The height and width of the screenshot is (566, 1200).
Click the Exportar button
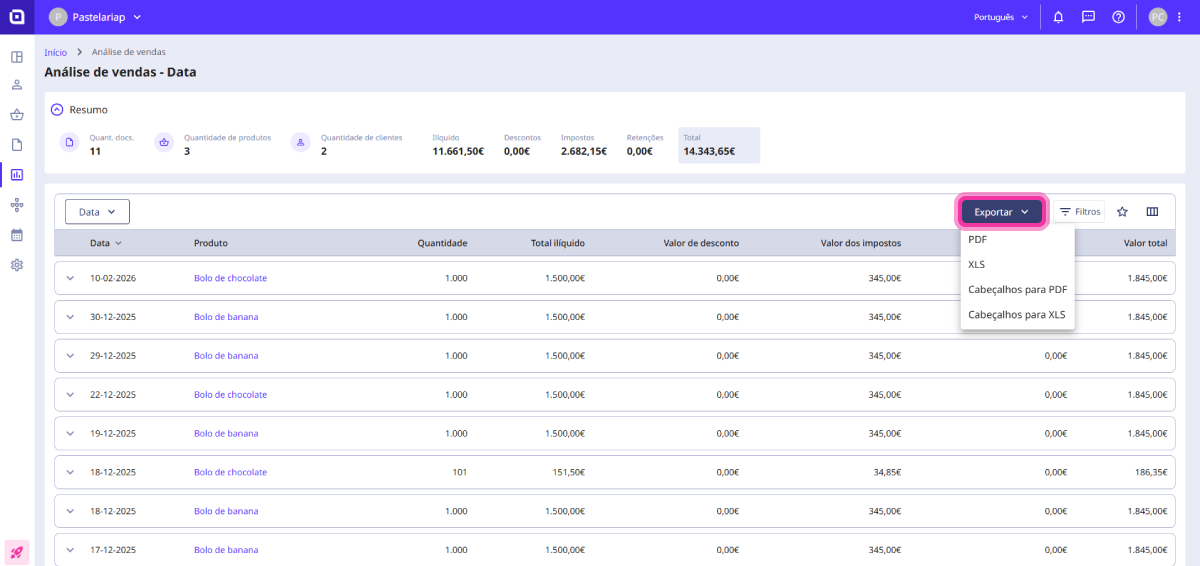coord(1001,212)
